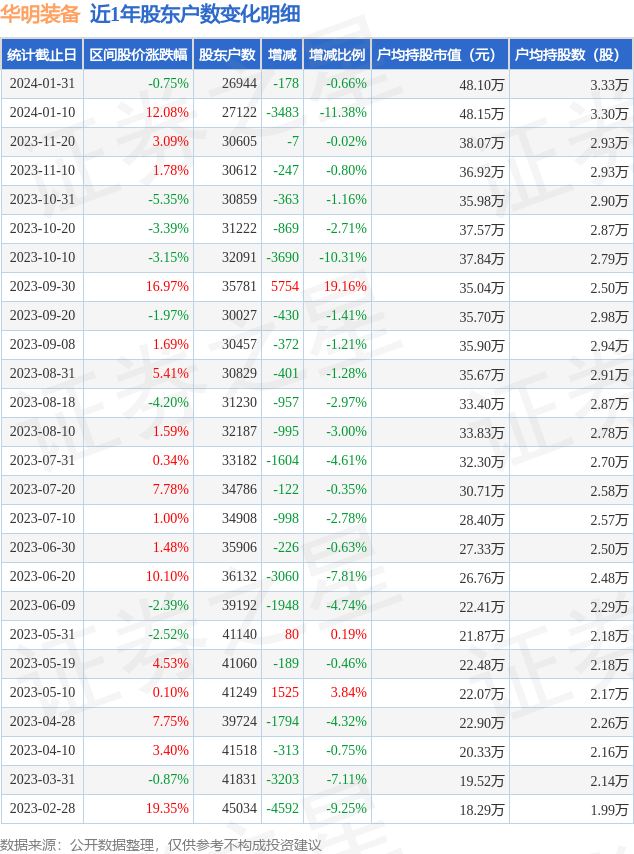Click the 数据来源 disclaimer text at bottom
Image resolution: width=634 pixels, height=854 pixels.
click(160, 845)
